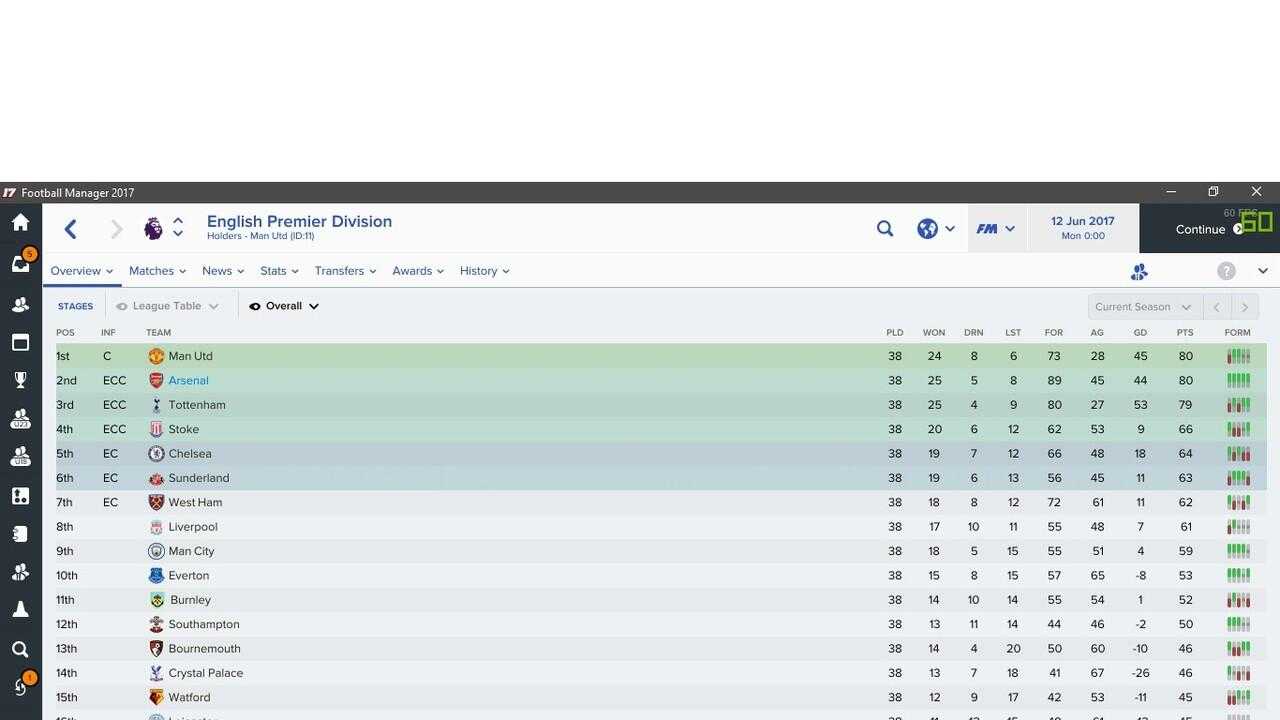The width and height of the screenshot is (1280, 720).
Task: Open the help question mark icon
Action: coord(1226,271)
